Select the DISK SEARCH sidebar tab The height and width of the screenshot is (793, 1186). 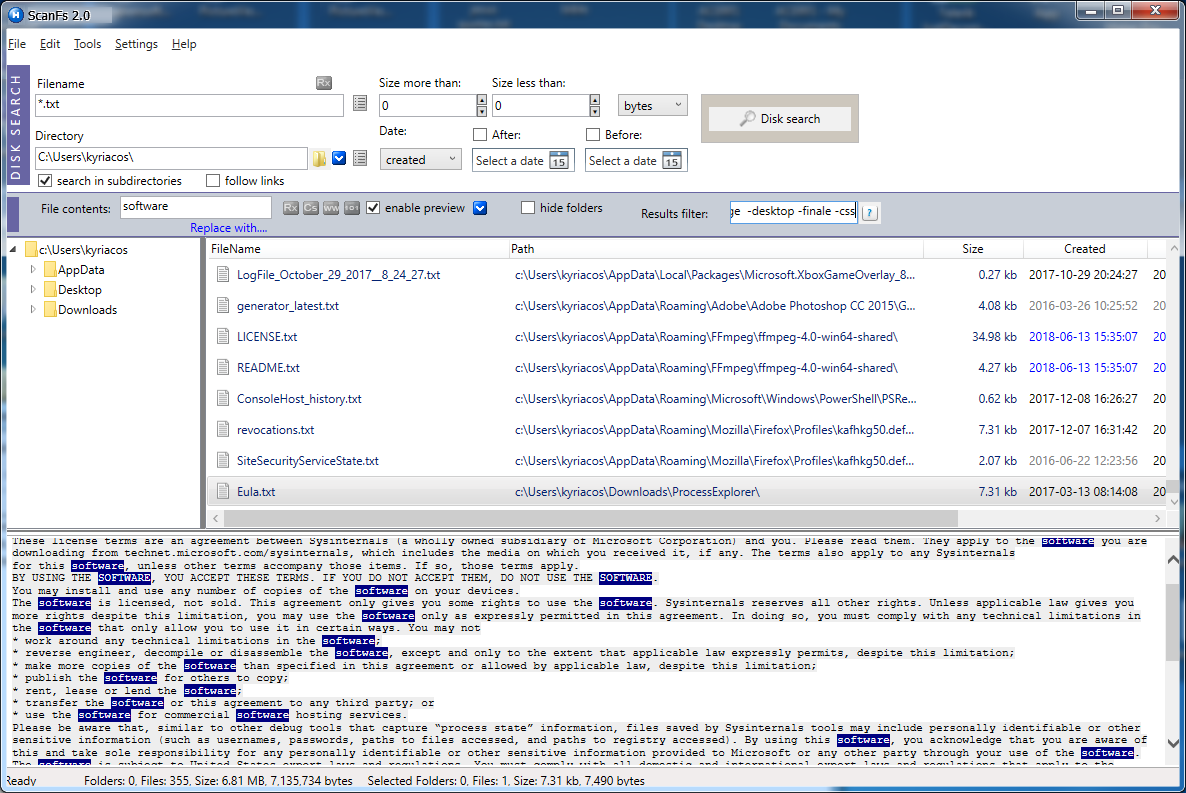(x=16, y=125)
